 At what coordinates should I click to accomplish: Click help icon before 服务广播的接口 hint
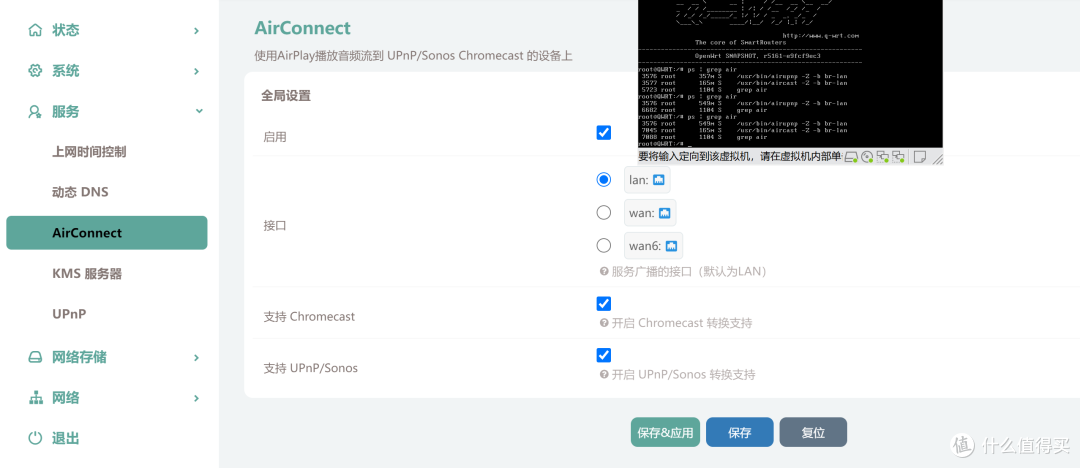pos(604,272)
